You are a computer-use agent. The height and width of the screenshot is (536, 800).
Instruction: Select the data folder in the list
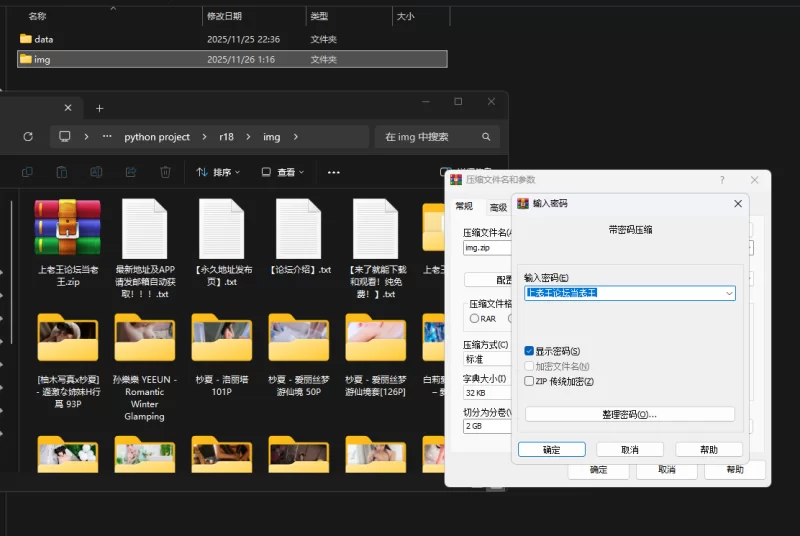[x=43, y=39]
